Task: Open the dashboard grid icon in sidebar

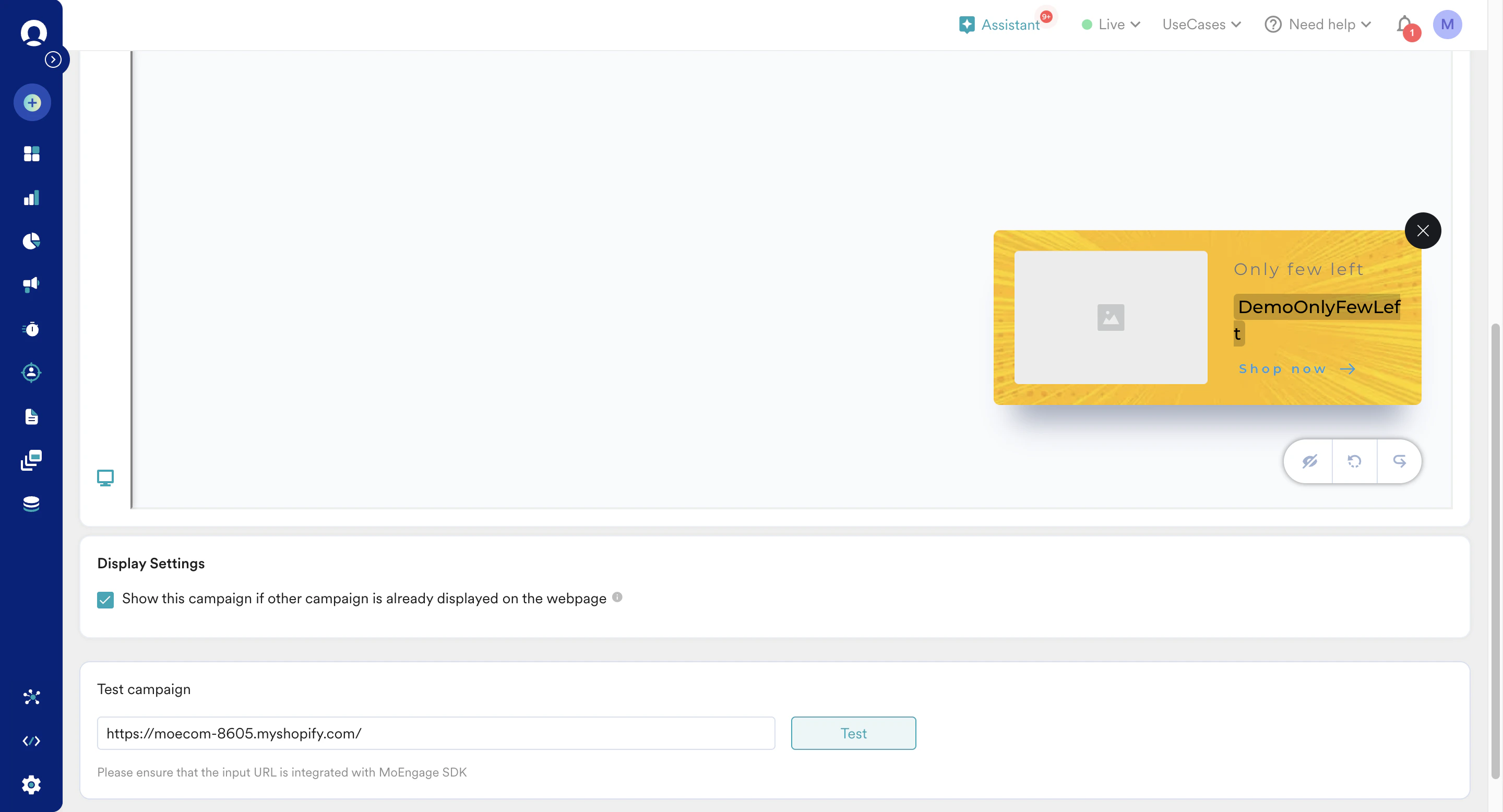Action: tap(31, 154)
